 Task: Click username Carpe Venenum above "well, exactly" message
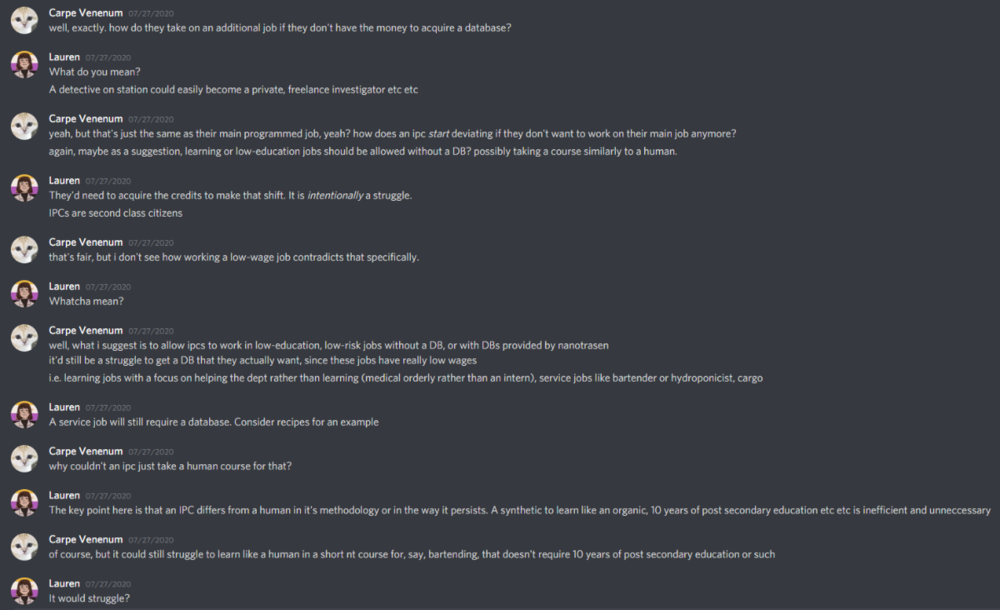coord(86,12)
